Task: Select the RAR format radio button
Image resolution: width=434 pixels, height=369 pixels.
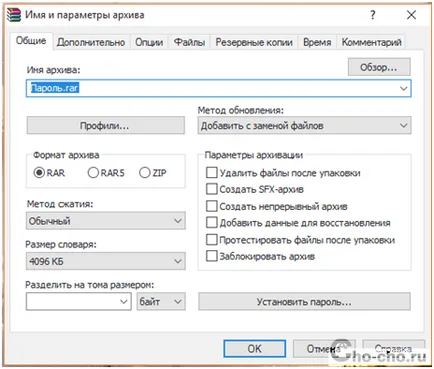Action: pyautogui.click(x=39, y=173)
